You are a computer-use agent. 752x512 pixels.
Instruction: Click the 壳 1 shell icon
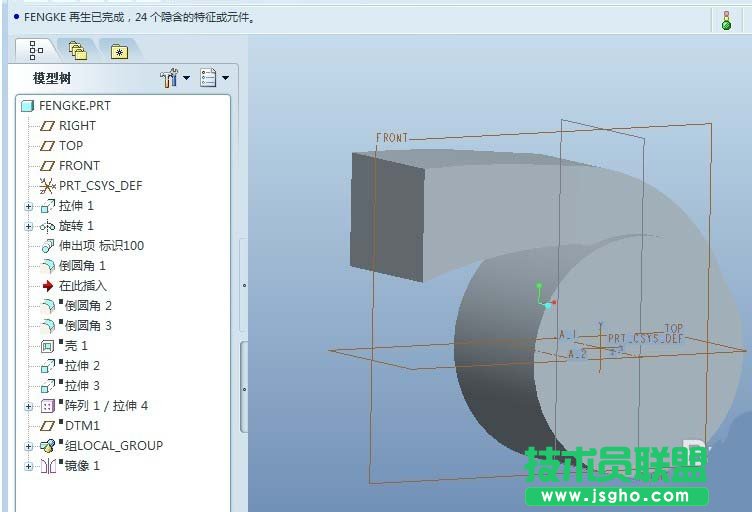click(x=47, y=346)
